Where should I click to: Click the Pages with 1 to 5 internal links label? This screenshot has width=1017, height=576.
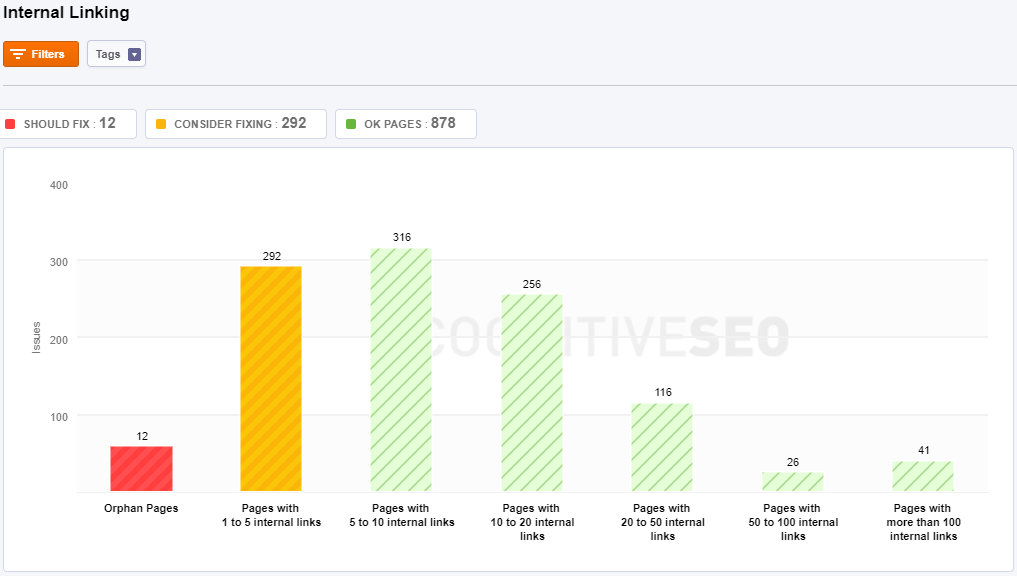click(271, 515)
